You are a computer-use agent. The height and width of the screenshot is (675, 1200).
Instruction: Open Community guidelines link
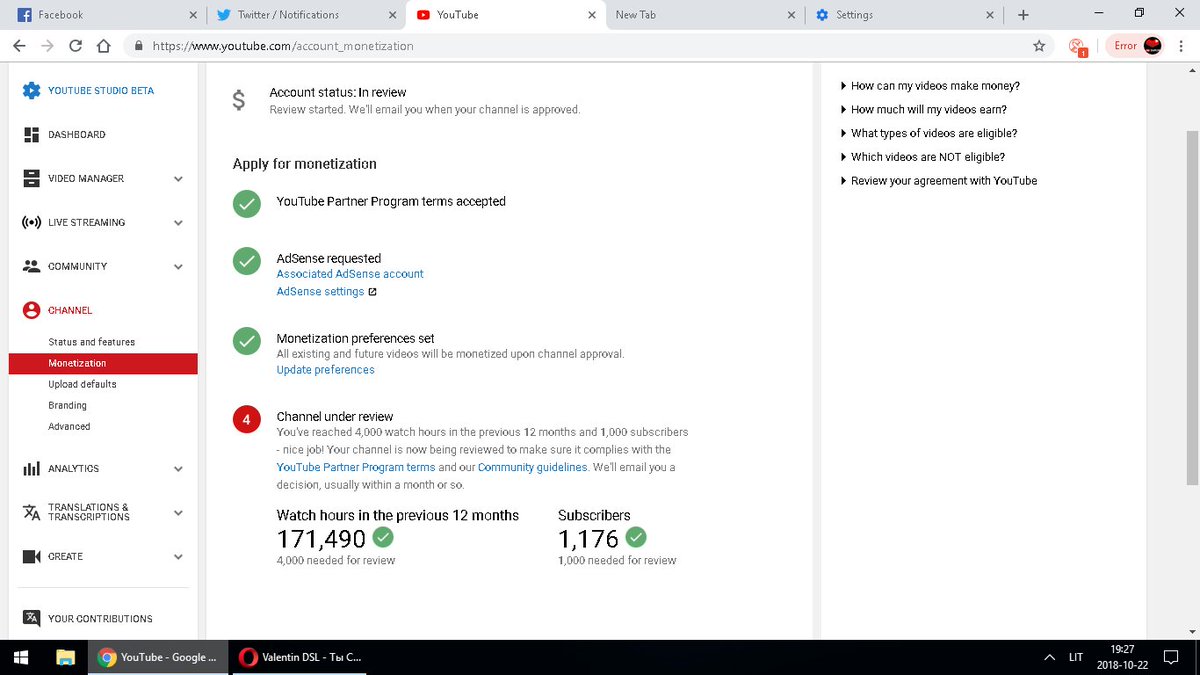(x=533, y=467)
